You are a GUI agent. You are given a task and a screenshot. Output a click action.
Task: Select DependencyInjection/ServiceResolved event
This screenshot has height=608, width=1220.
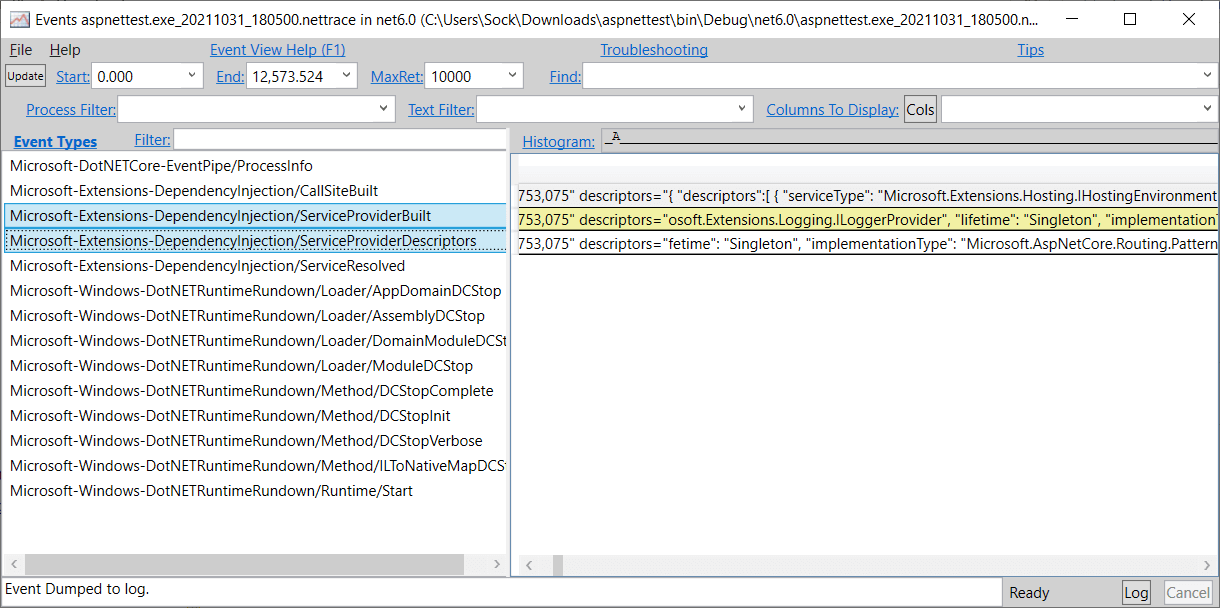pyautogui.click(x=255, y=266)
